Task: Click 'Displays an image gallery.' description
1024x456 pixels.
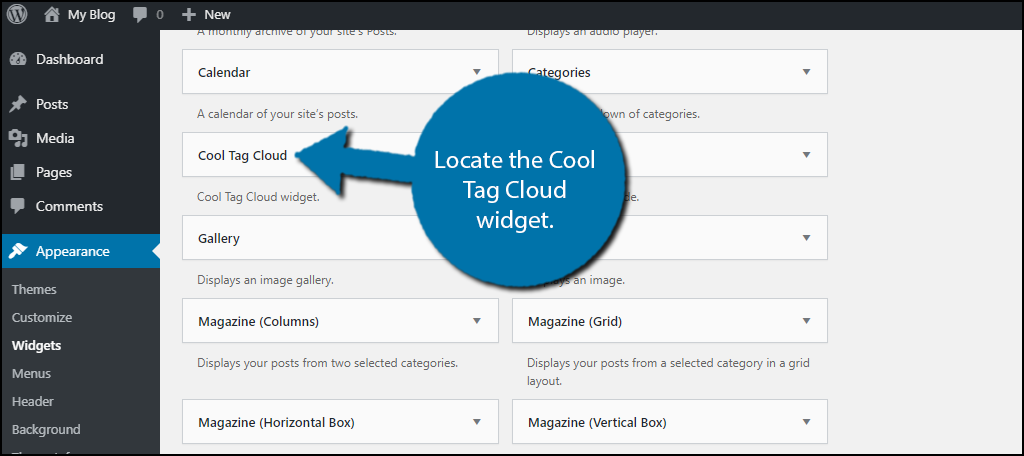Action: 266,280
